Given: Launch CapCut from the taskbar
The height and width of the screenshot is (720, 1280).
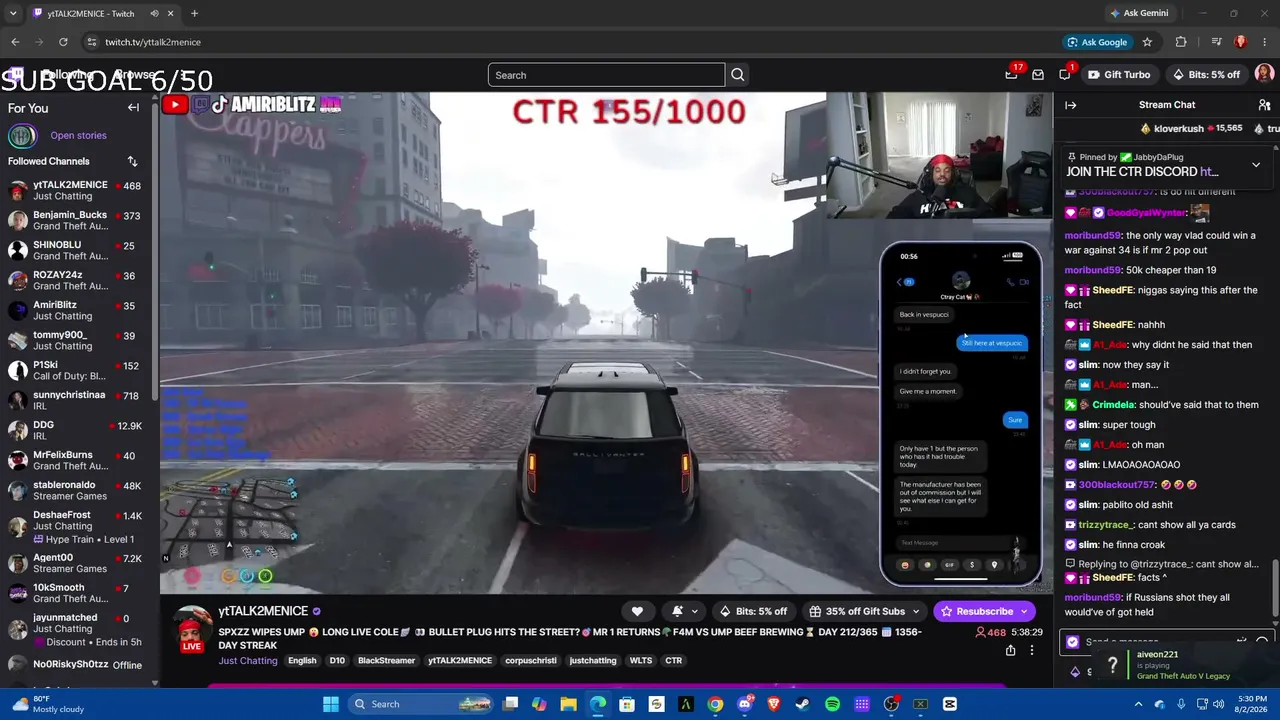Looking at the screenshot, I should tap(950, 704).
